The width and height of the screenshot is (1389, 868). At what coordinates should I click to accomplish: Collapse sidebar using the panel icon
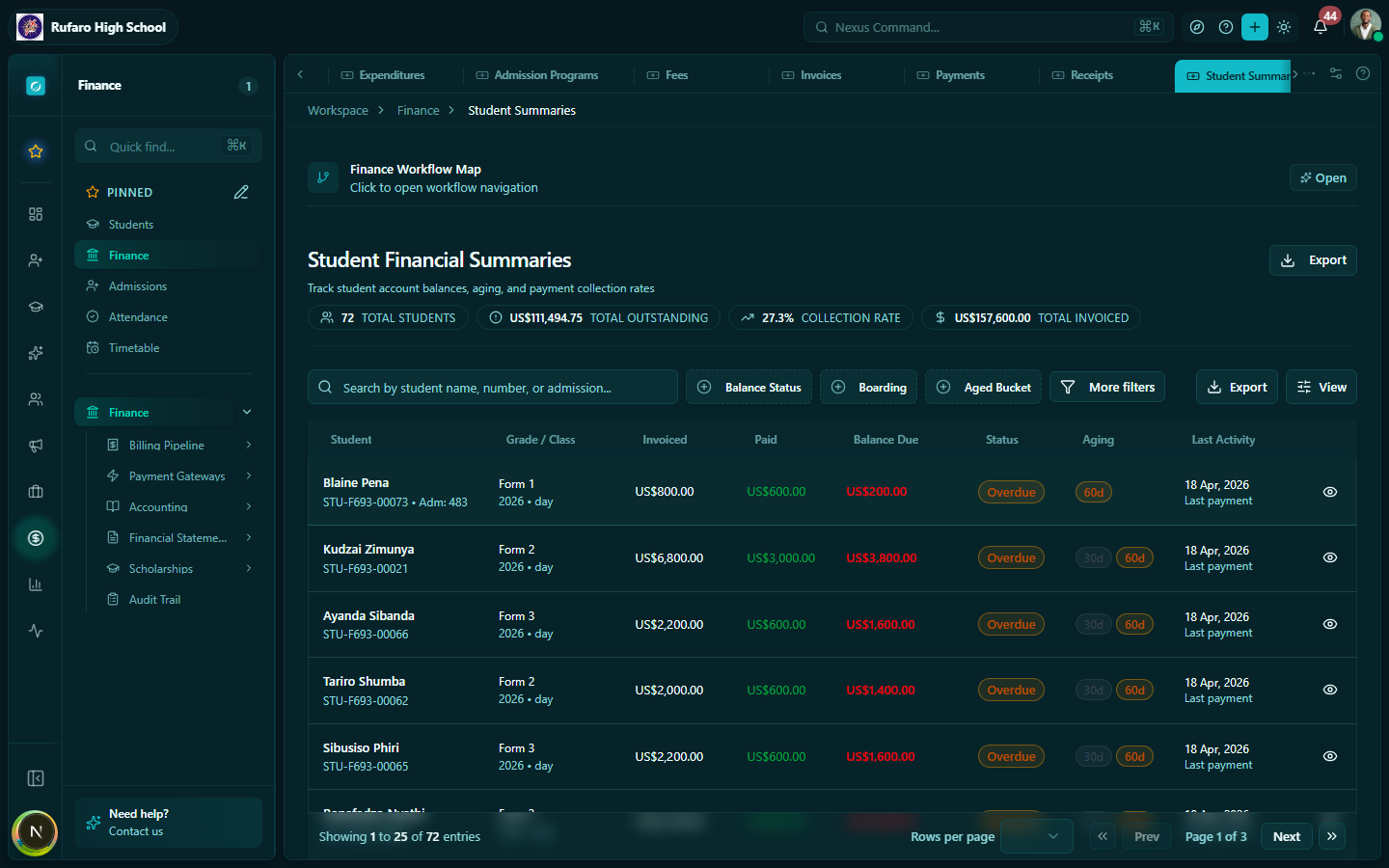pyautogui.click(x=36, y=778)
